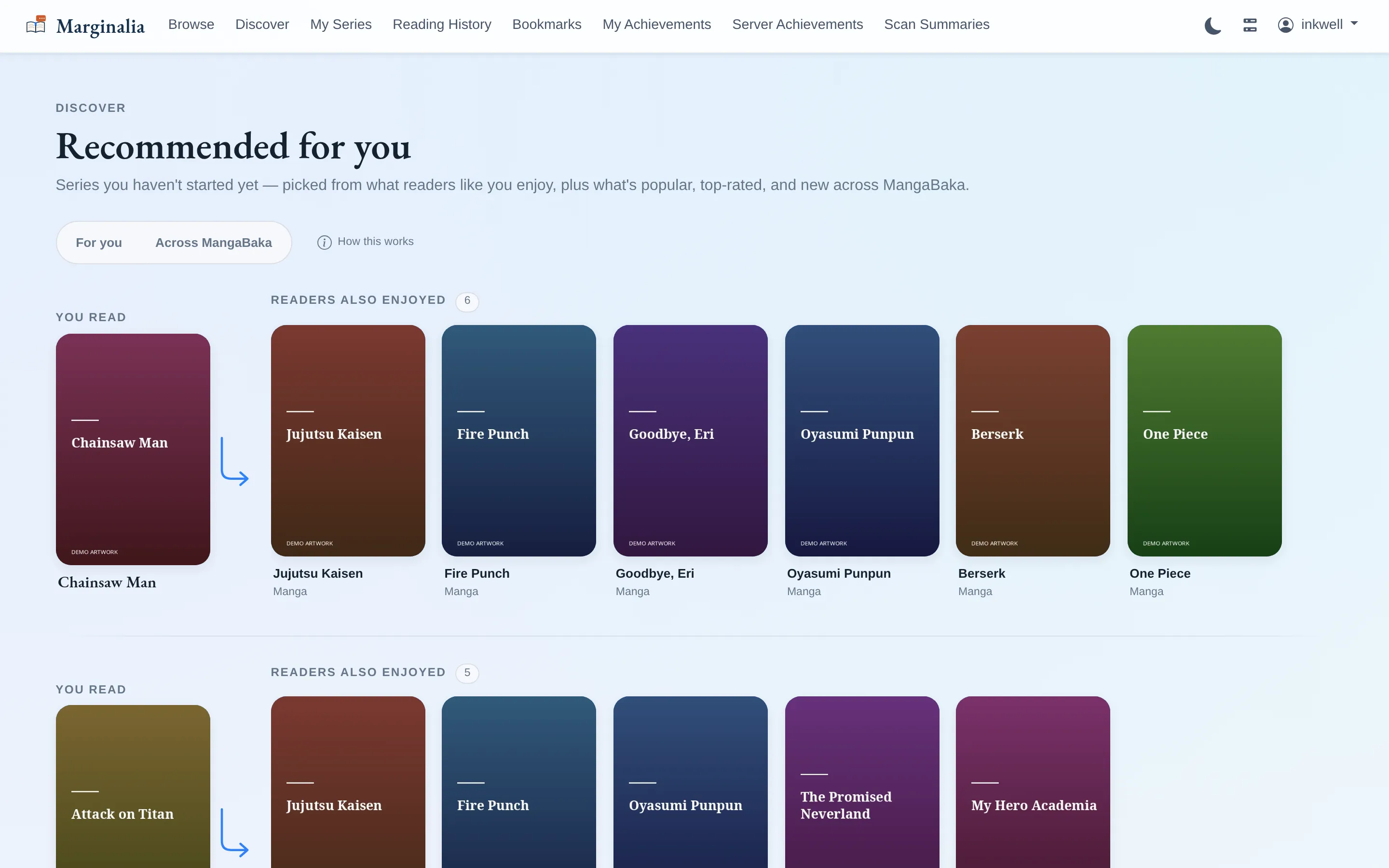Open the Goodbye, Eri cover card
This screenshot has width=1389, height=868.
click(691, 440)
